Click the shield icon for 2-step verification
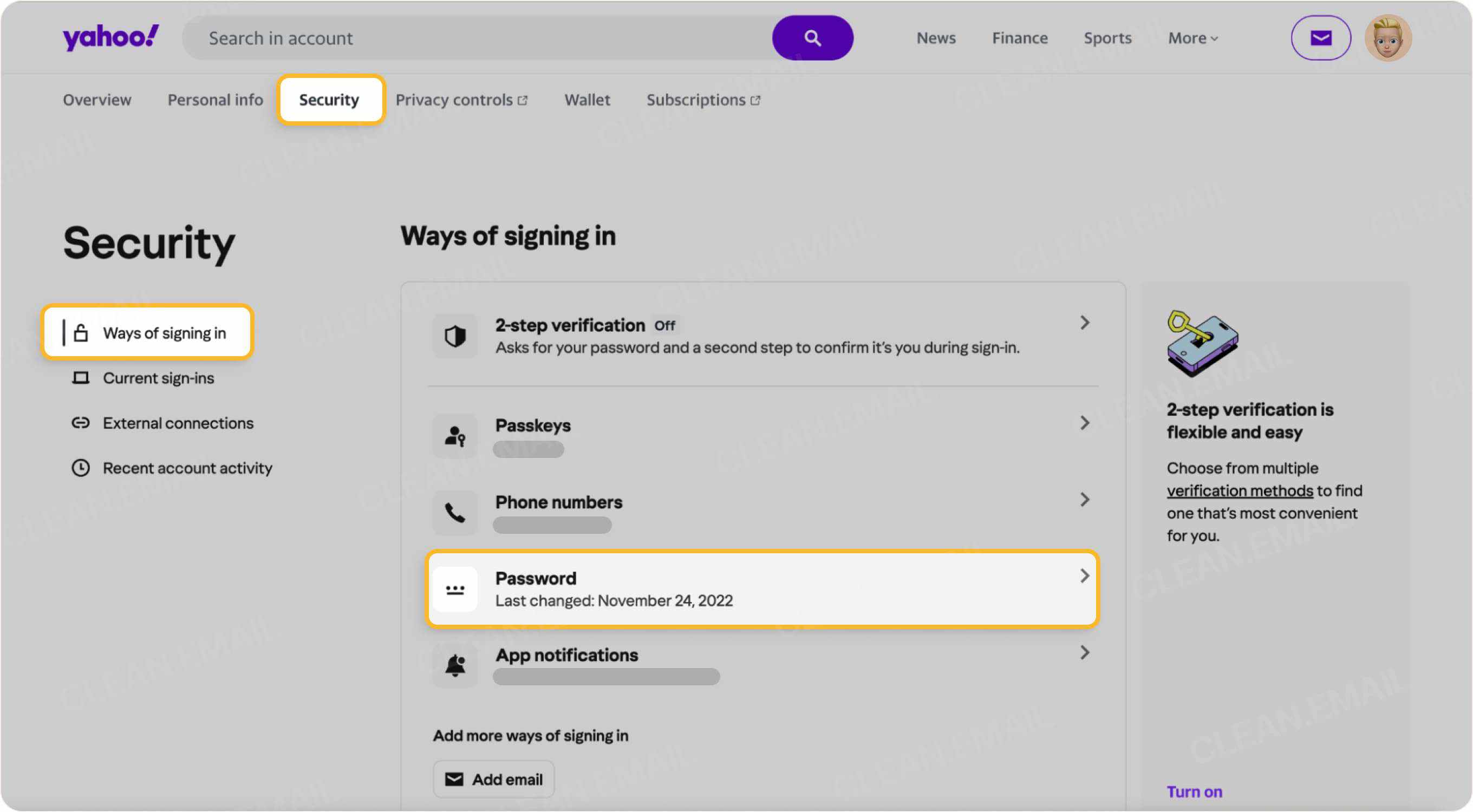1473x812 pixels. [x=455, y=336]
